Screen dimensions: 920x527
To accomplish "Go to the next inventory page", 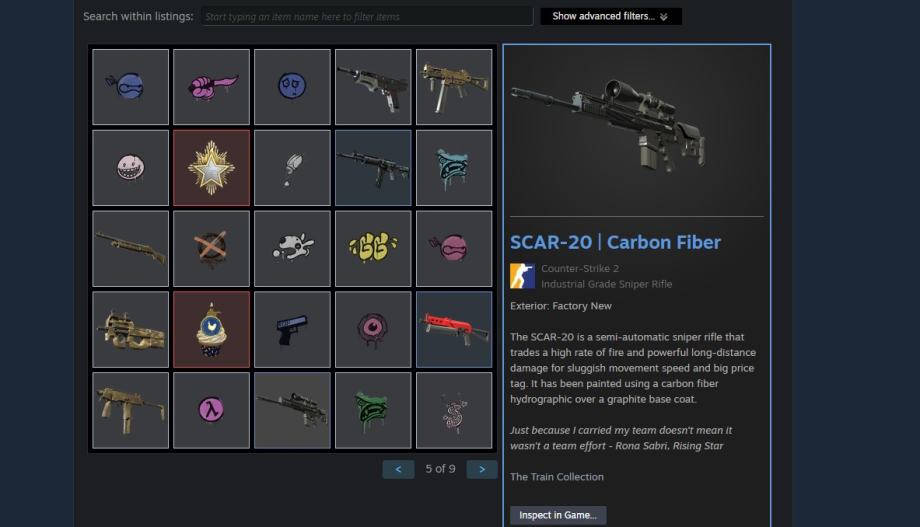I will click(482, 469).
